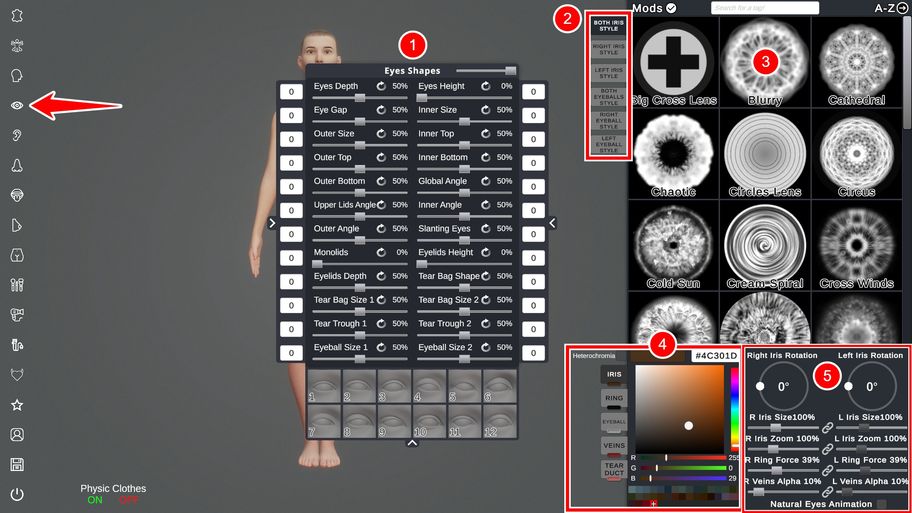Viewport: 912px width, 513px height.
Task: Open the ear category icon
Action: click(17, 136)
